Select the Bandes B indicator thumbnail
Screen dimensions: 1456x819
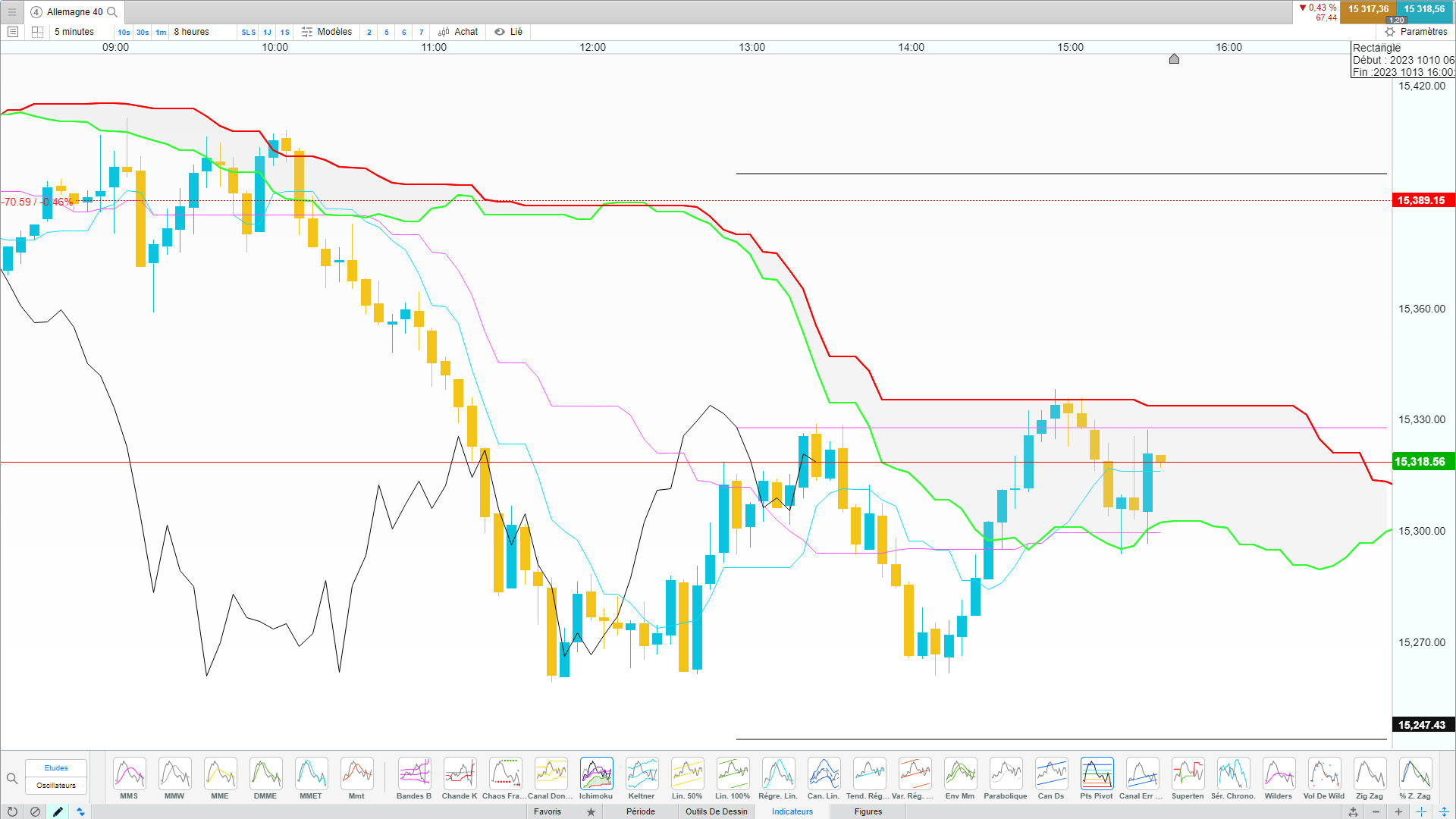(414, 774)
